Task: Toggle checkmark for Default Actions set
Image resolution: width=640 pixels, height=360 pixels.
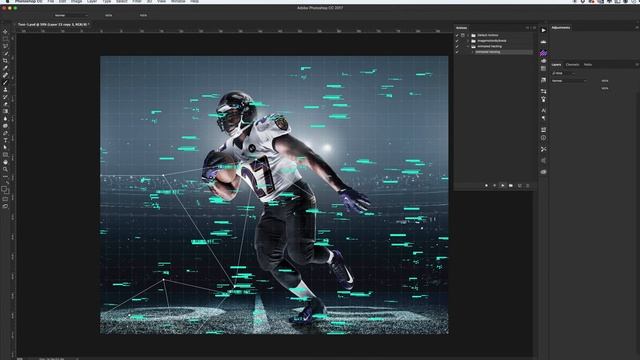Action: (x=457, y=36)
